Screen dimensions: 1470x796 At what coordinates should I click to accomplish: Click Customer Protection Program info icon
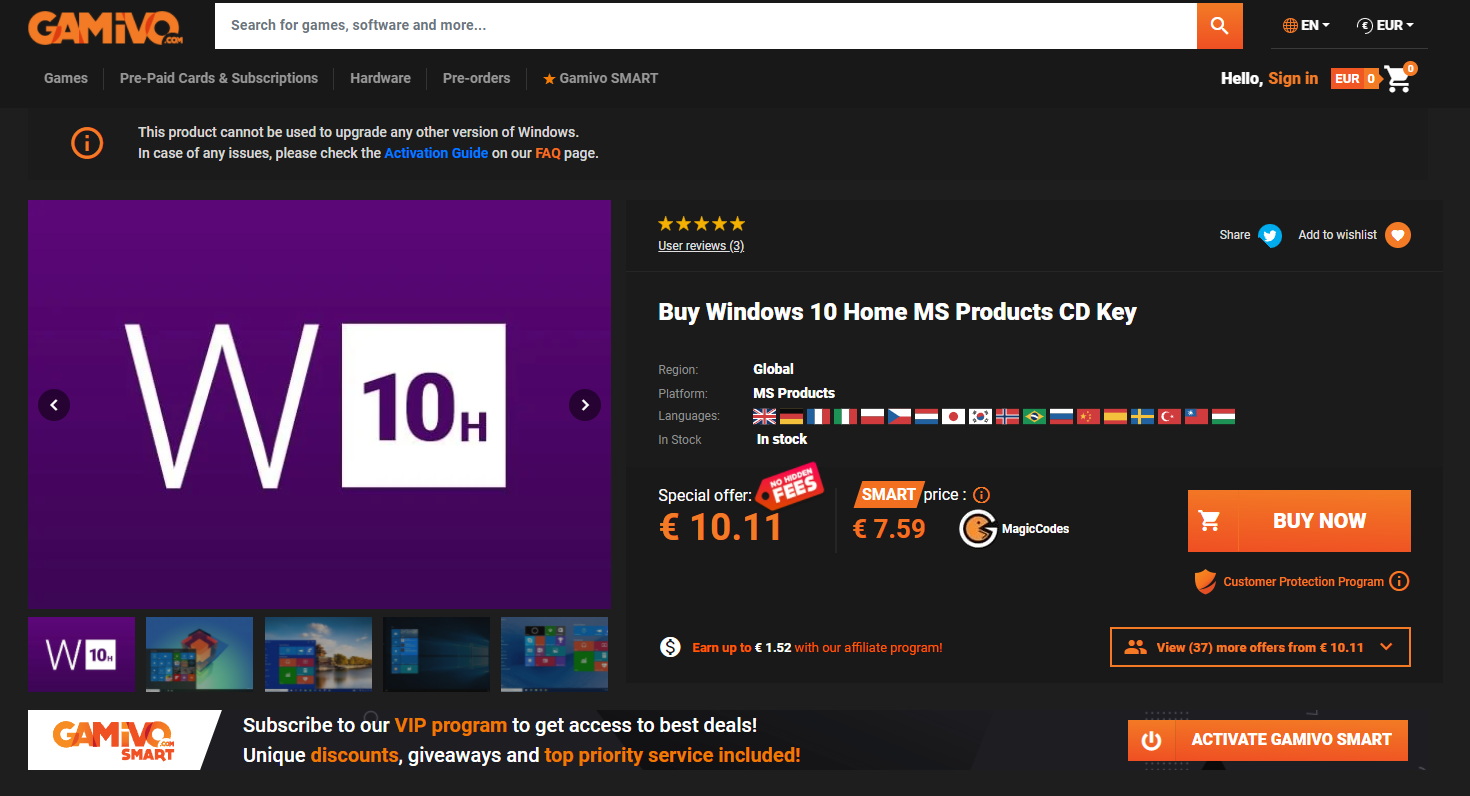point(1399,581)
